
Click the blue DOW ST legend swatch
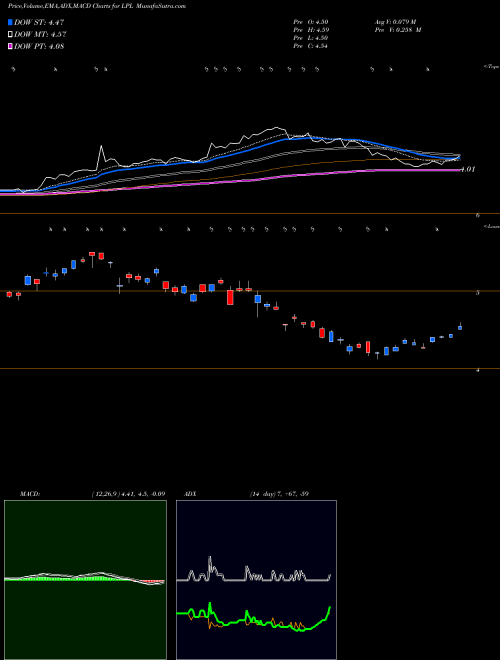(10, 22)
